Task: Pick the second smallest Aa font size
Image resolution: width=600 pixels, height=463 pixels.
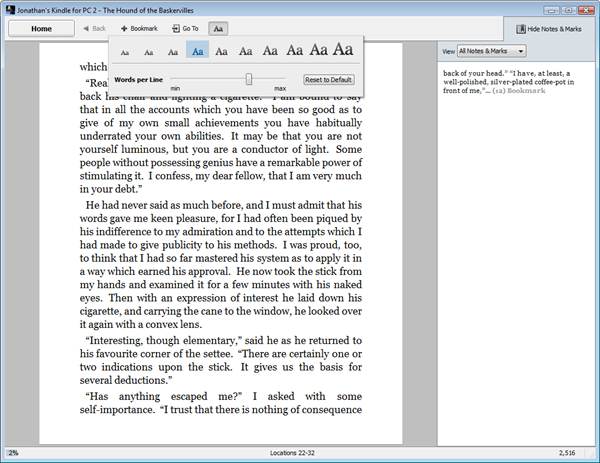Action: click(x=148, y=51)
